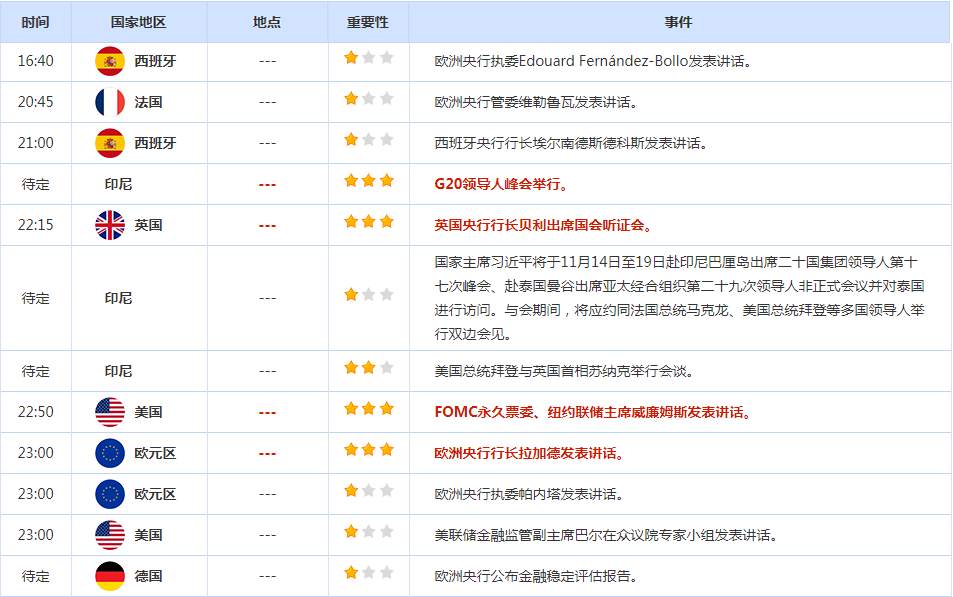Click star rating of Germany row

(x=368, y=573)
